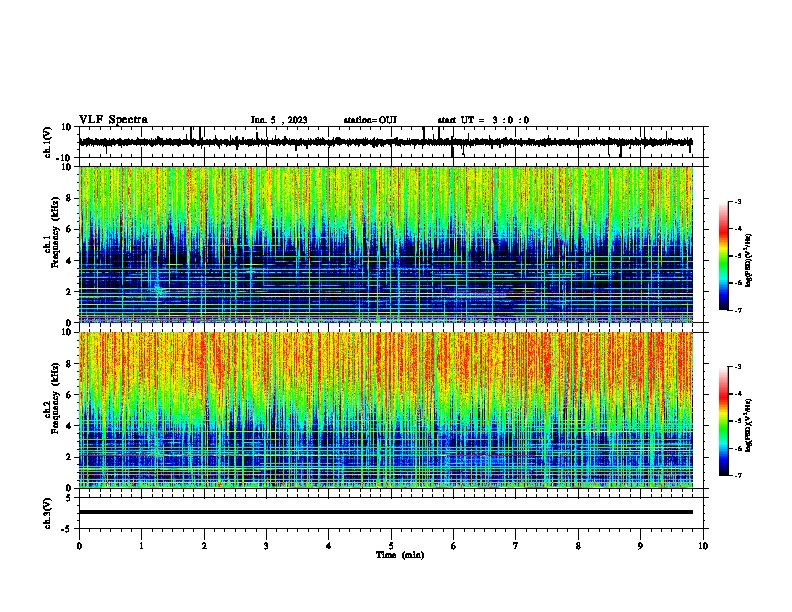Click the ch.1 spectrogram panel

tap(386, 244)
